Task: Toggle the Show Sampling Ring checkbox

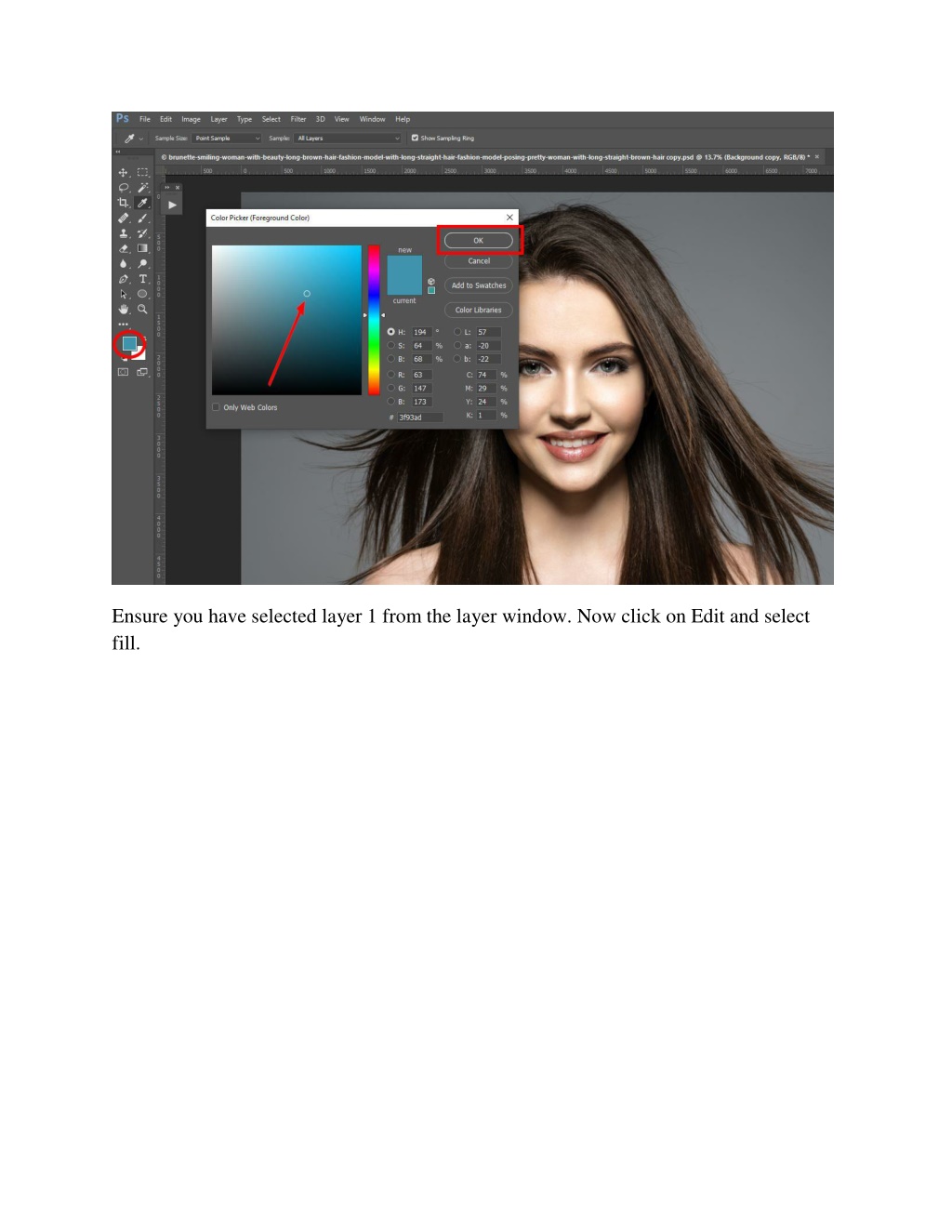Action: tap(415, 138)
